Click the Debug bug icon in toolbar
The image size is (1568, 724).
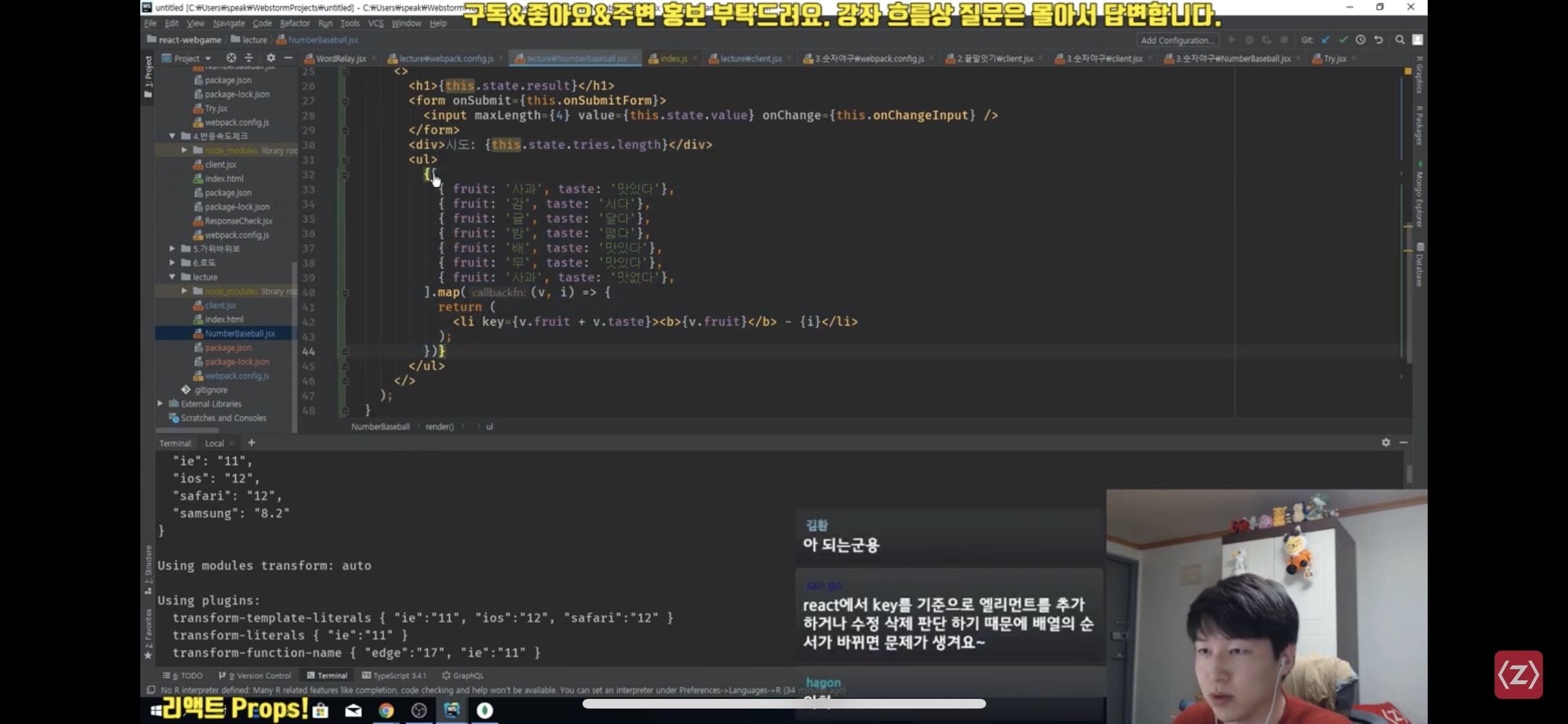click(1249, 40)
